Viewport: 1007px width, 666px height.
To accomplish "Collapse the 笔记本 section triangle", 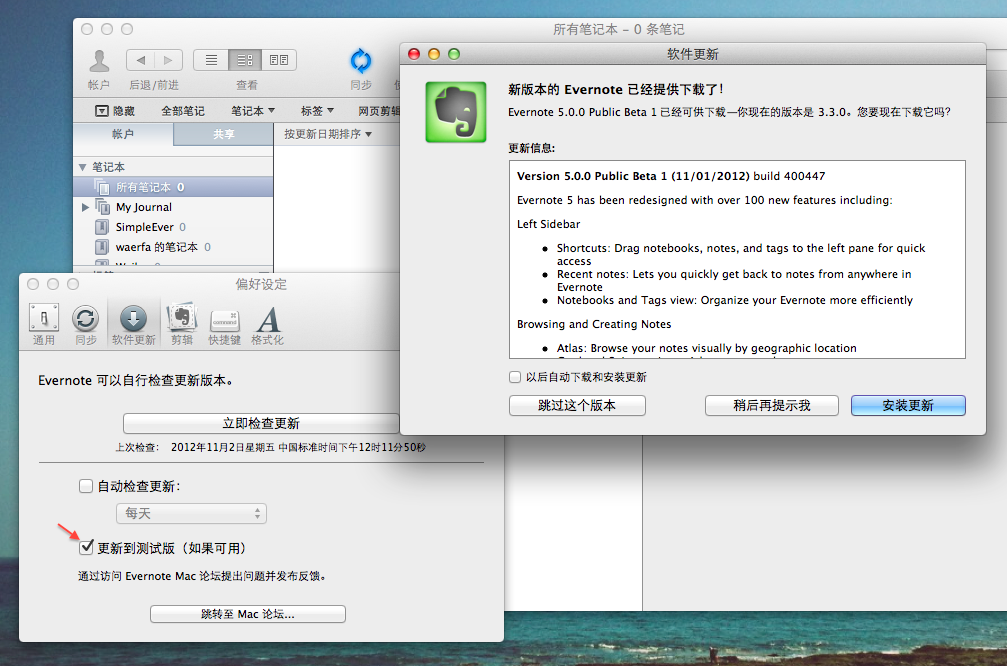I will coord(83,167).
